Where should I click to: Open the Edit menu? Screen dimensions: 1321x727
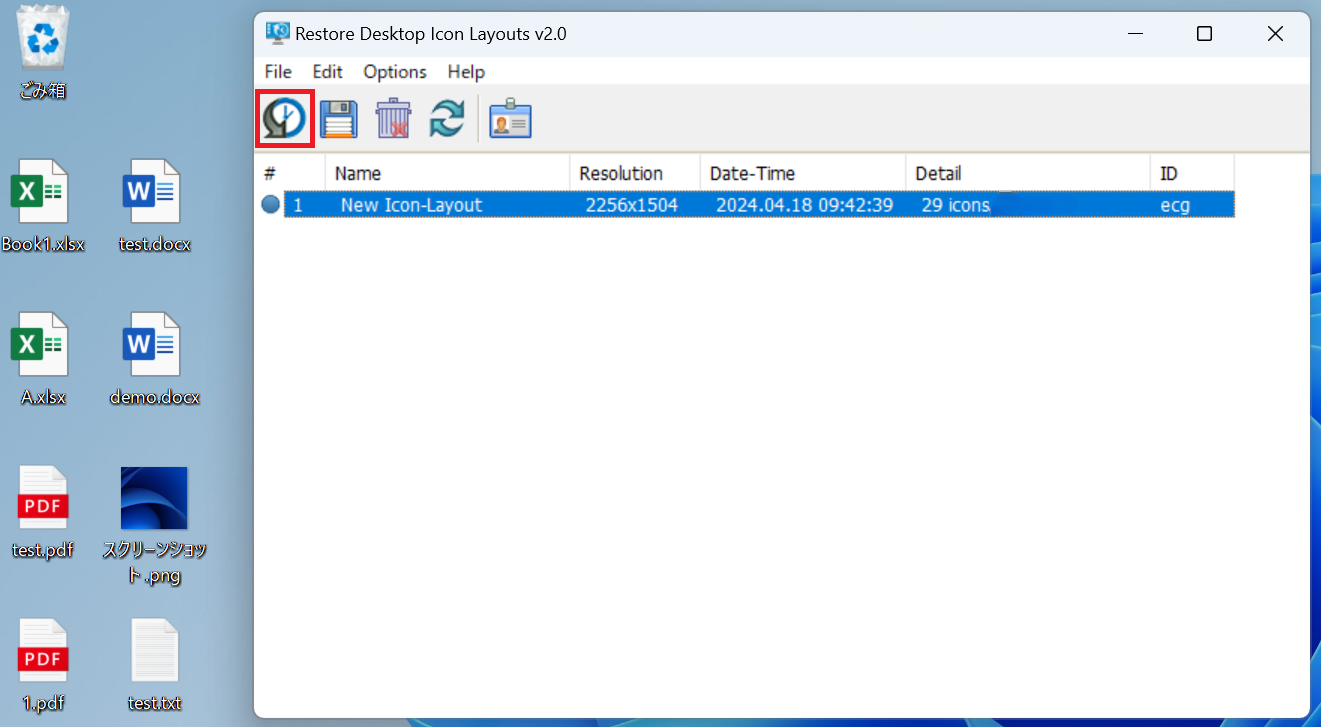click(x=327, y=72)
